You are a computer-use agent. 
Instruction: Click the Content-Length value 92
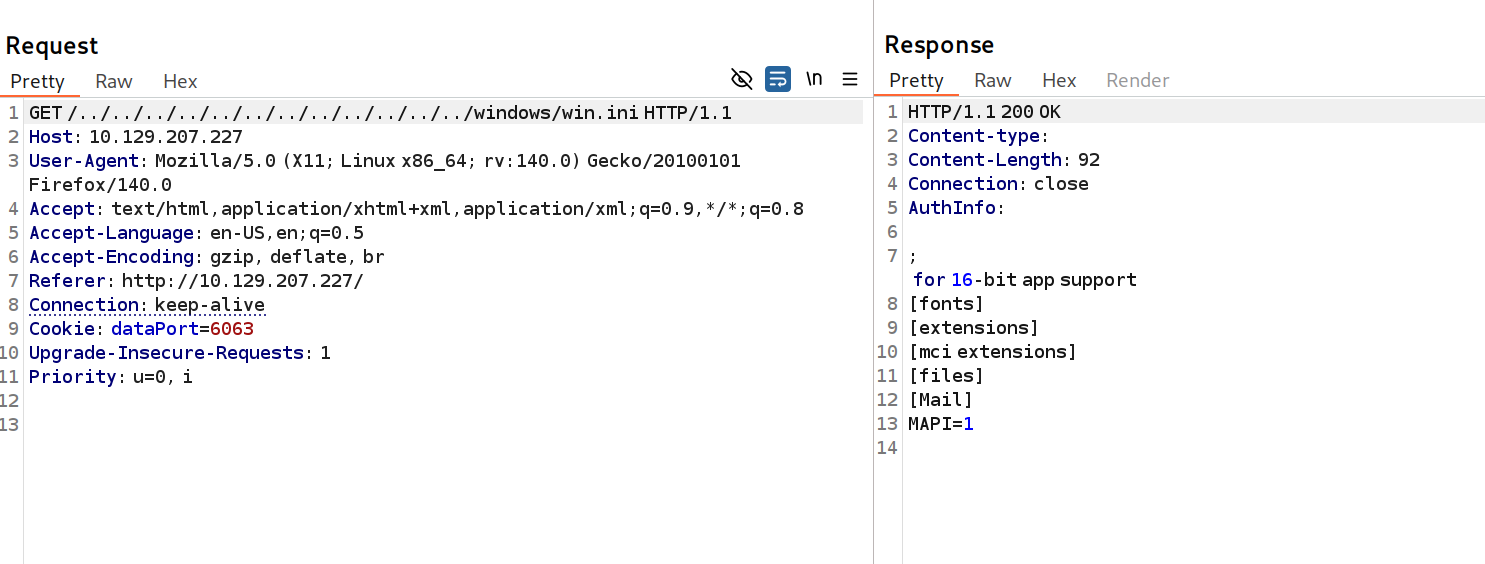pos(1090,160)
